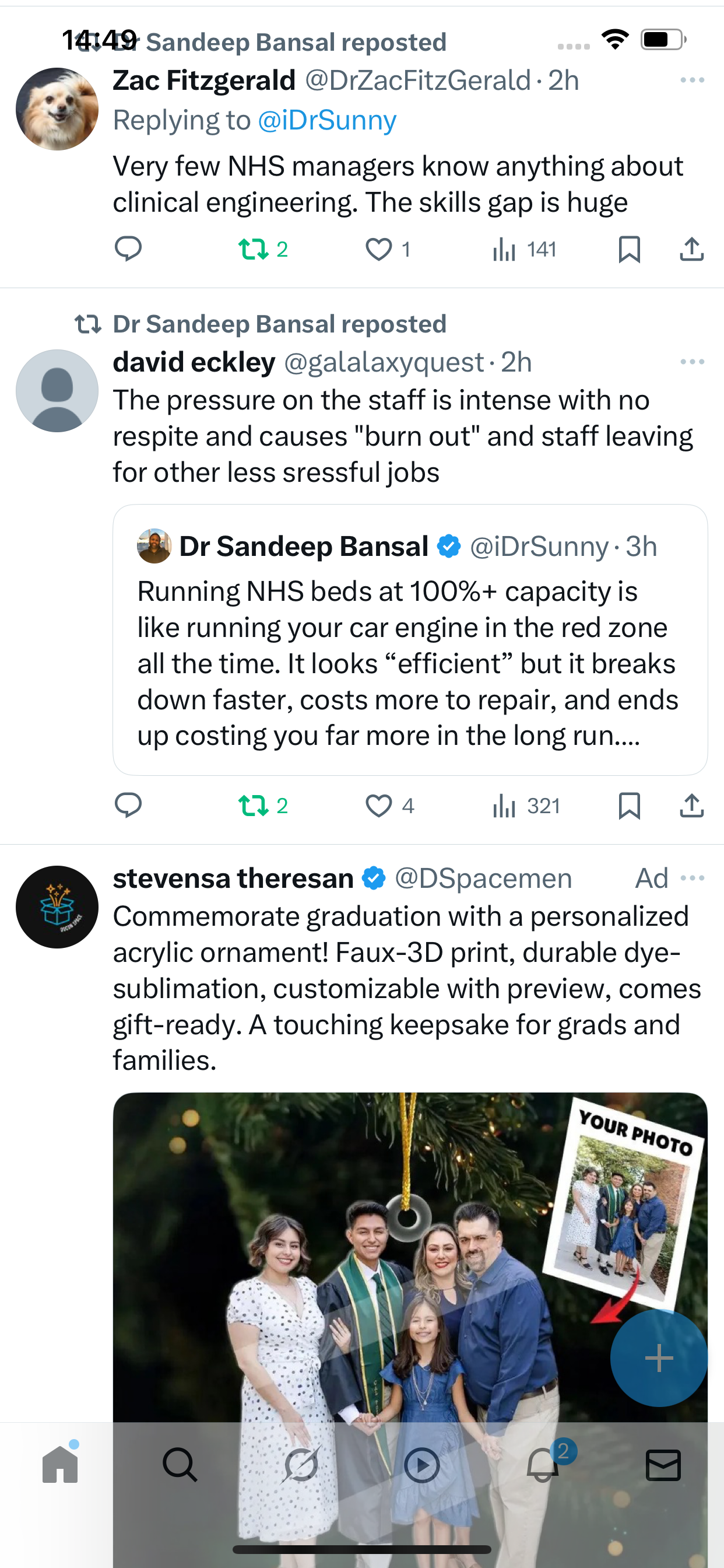This screenshot has width=724, height=1568.
Task: Open the Search tab
Action: pyautogui.click(x=180, y=1465)
